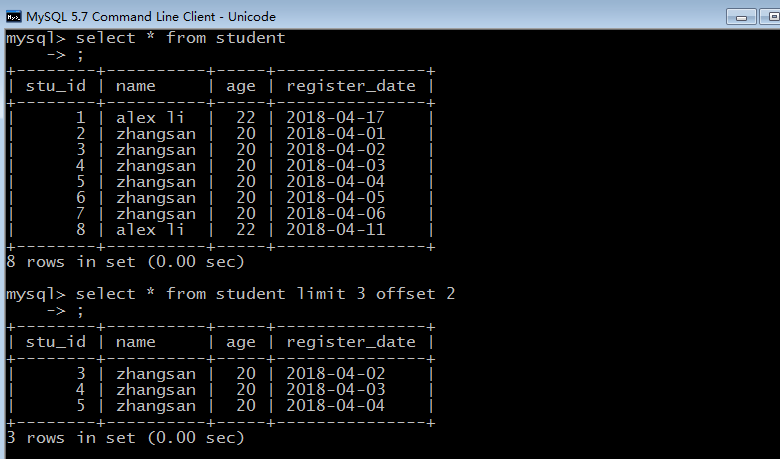Click the date '2018-04-05'
This screenshot has height=459, width=780.
click(x=335, y=197)
